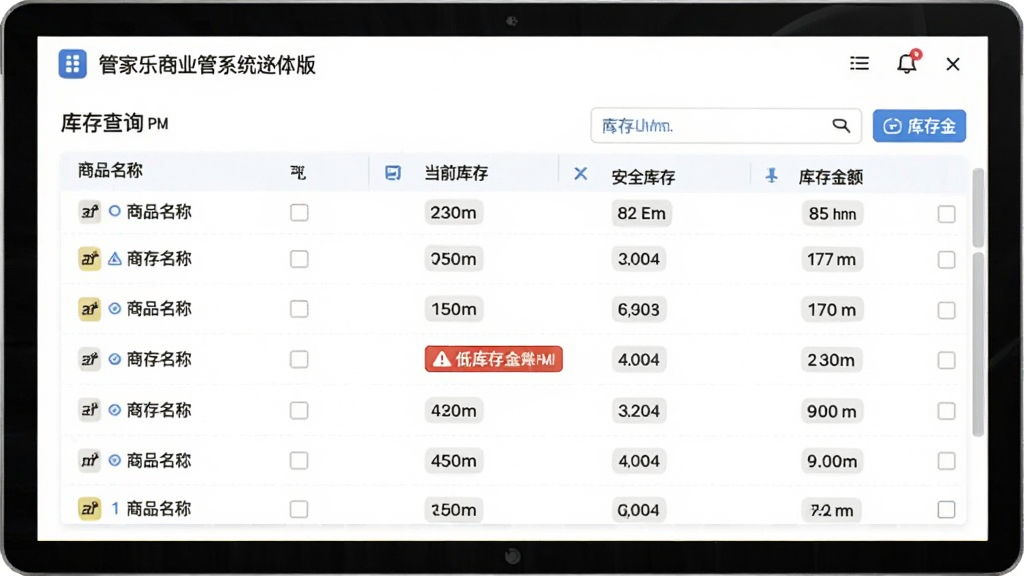Screen dimensions: 1024x576
Task: Click the icon beside the 当前库存 header
Action: [392, 173]
